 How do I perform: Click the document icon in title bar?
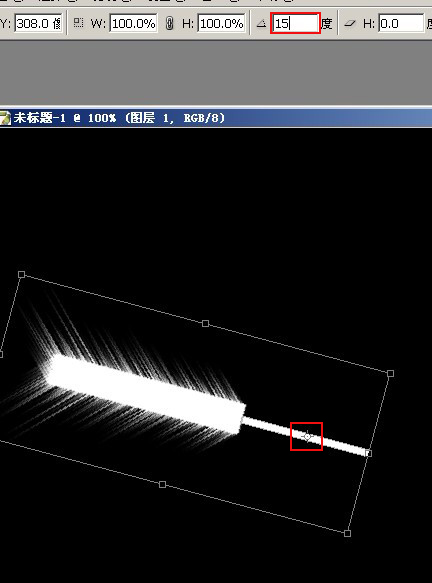coord(5,119)
